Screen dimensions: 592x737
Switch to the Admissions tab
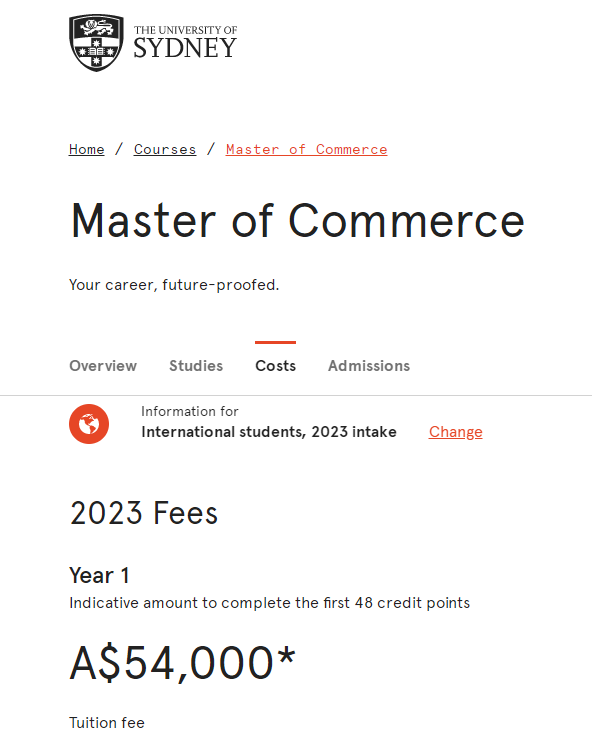click(369, 366)
